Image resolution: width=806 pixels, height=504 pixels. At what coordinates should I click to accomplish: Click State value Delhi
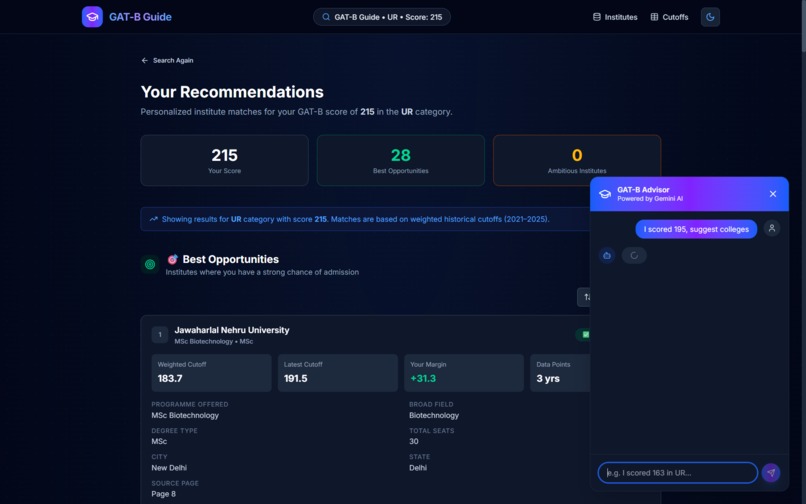pyautogui.click(x=418, y=467)
